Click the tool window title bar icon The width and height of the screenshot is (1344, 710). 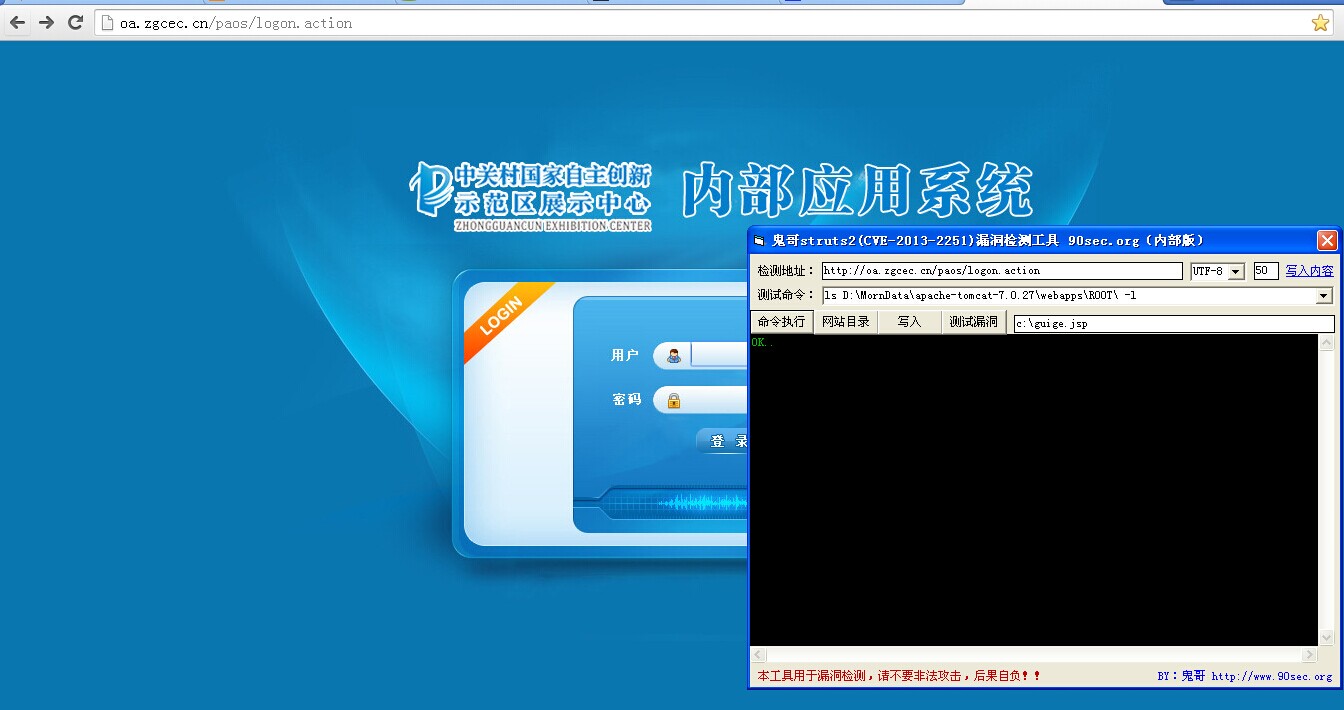[x=759, y=241]
